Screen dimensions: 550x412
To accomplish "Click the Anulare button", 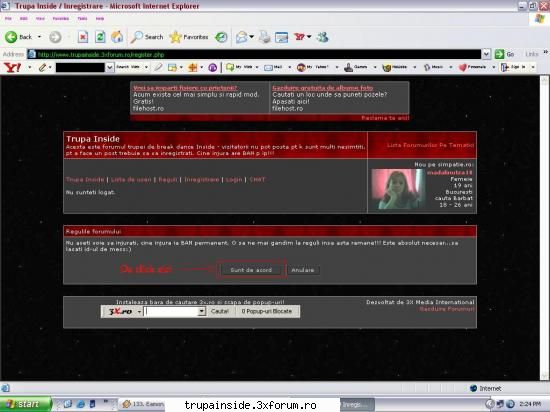I will (x=303, y=270).
